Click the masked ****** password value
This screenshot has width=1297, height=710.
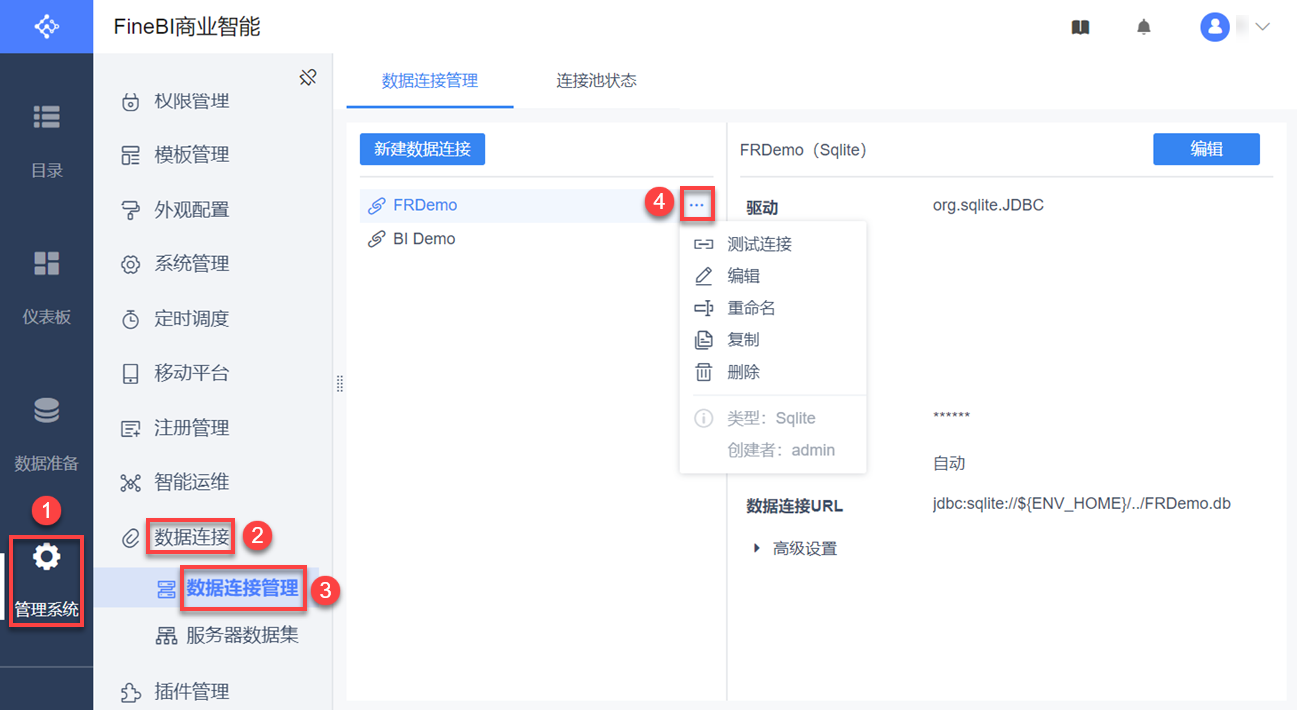[951, 417]
